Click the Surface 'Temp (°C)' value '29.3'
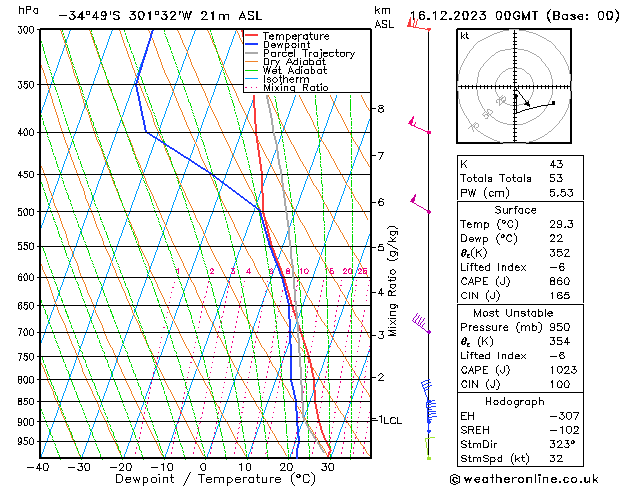This screenshot has height=486, width=629. pos(561,224)
